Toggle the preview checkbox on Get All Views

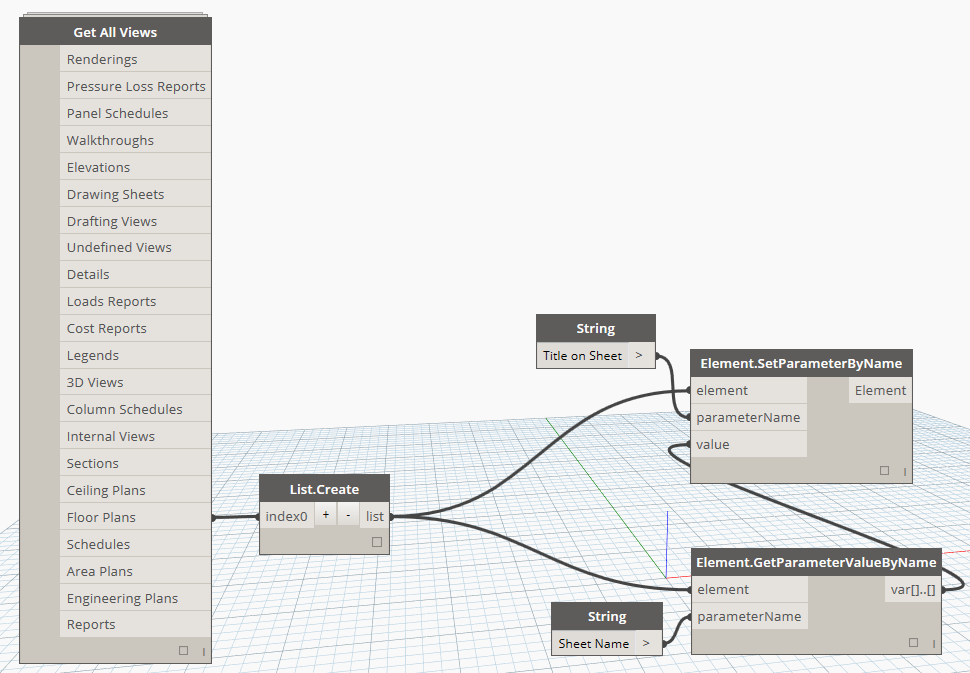tap(183, 649)
